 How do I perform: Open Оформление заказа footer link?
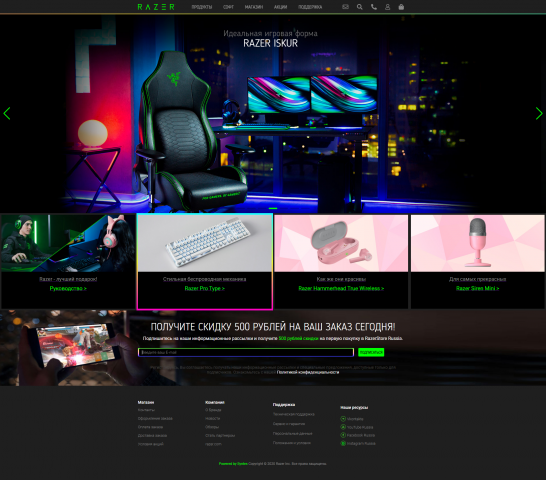[155, 418]
